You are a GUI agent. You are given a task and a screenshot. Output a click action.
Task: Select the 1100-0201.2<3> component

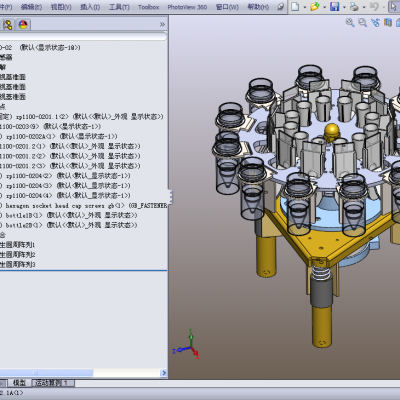click(70, 166)
